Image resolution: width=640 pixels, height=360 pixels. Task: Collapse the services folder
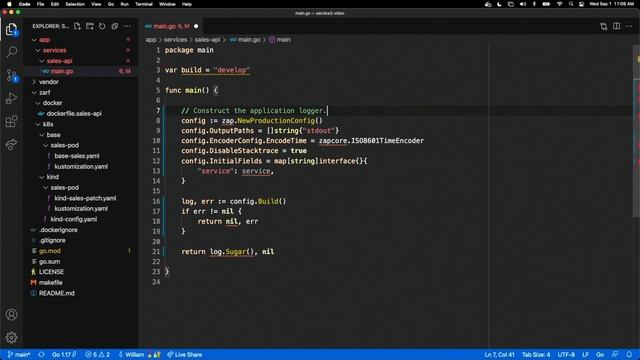pos(81,50)
